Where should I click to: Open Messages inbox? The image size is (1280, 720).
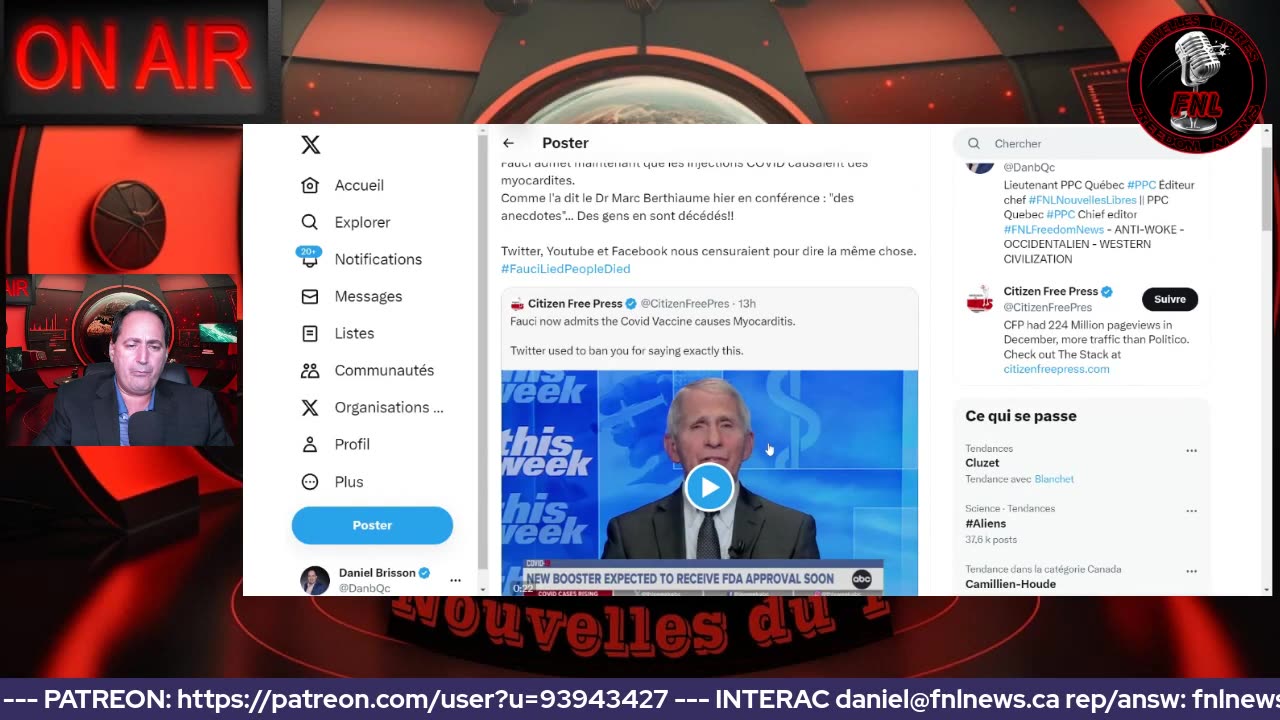point(352,296)
